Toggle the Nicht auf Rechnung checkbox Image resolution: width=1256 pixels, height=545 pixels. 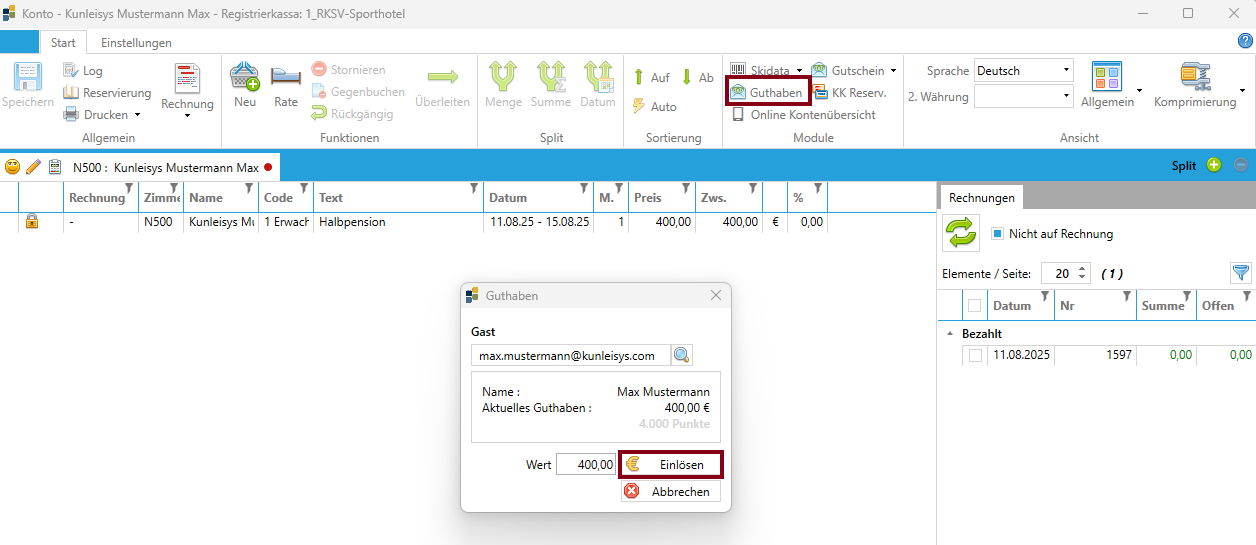tap(996, 234)
